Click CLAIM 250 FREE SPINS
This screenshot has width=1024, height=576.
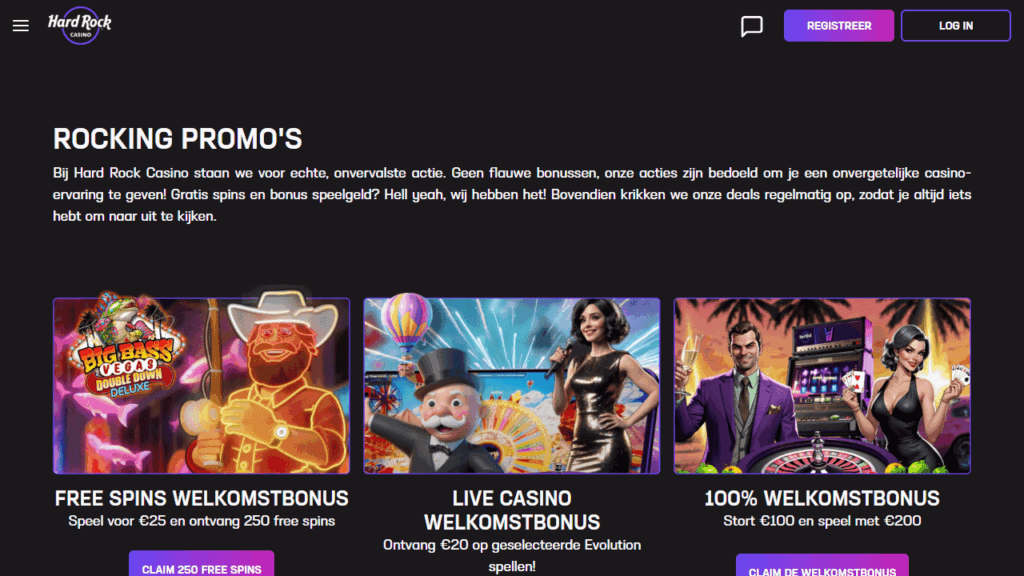pos(201,565)
